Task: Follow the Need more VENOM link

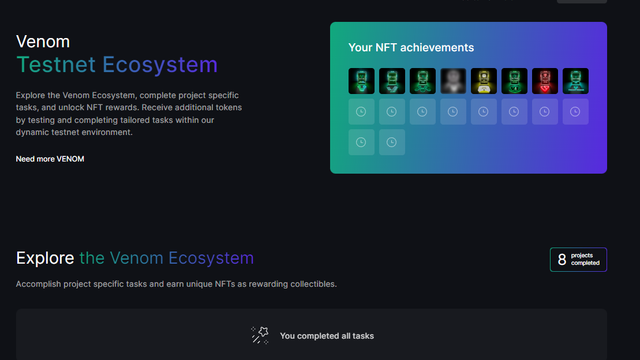Action: point(50,159)
